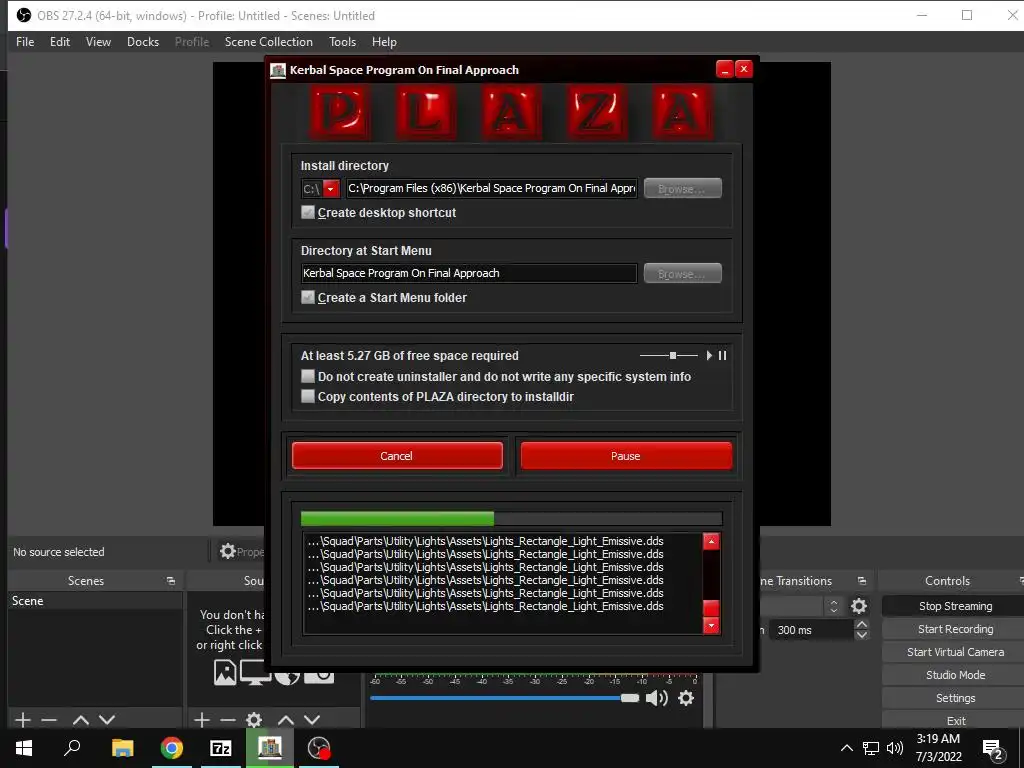1024x768 pixels.
Task: Click the log scroll up arrow in installer
Action: click(x=711, y=541)
